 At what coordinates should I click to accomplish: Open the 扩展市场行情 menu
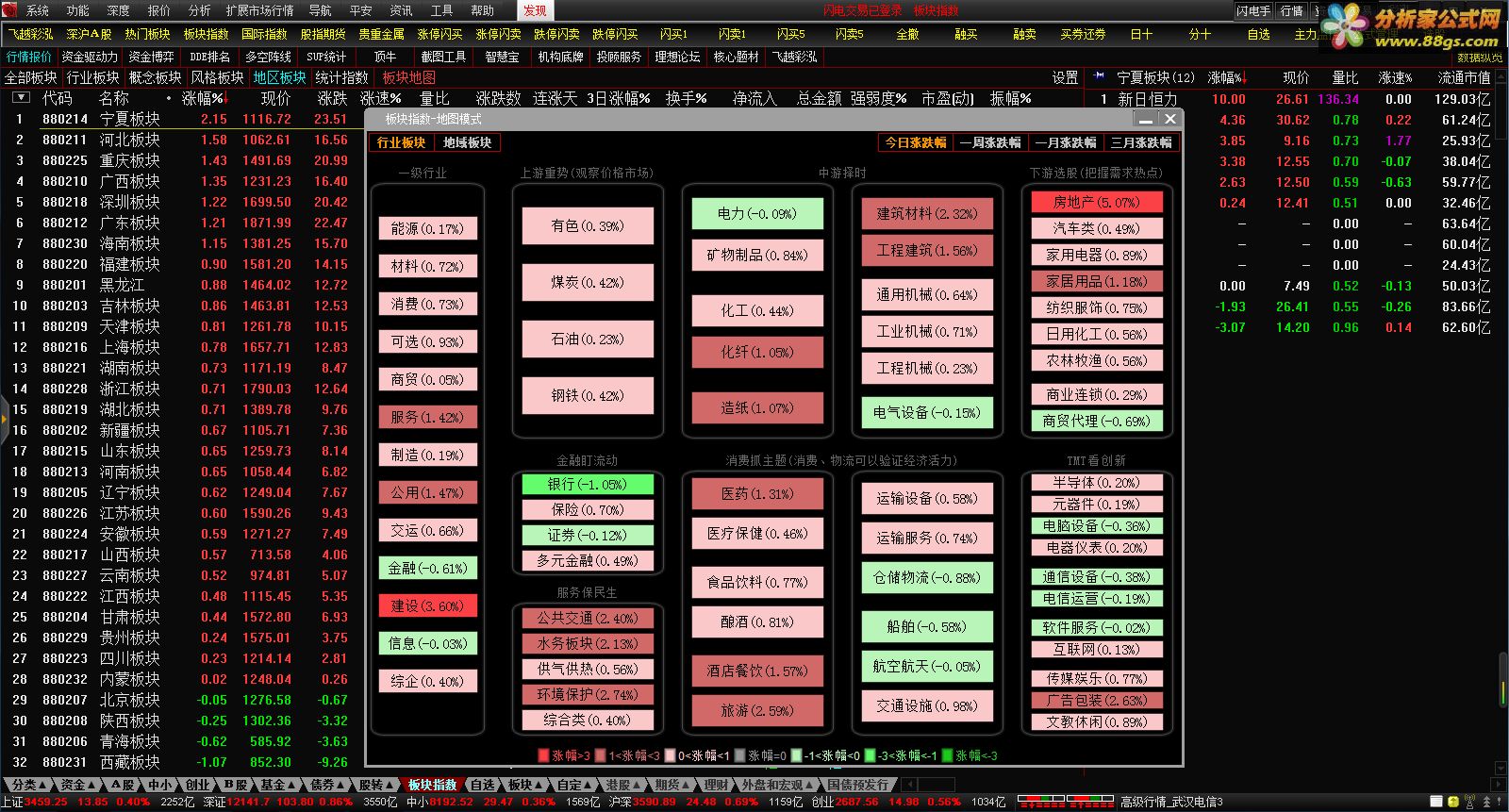pyautogui.click(x=259, y=10)
